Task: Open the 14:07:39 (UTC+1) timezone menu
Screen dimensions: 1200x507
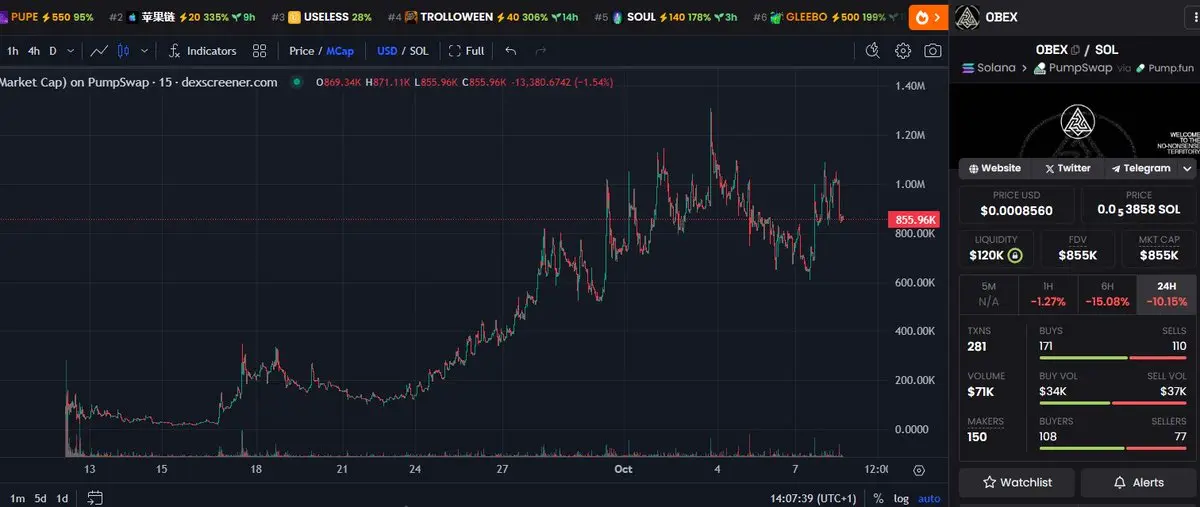Action: click(814, 497)
